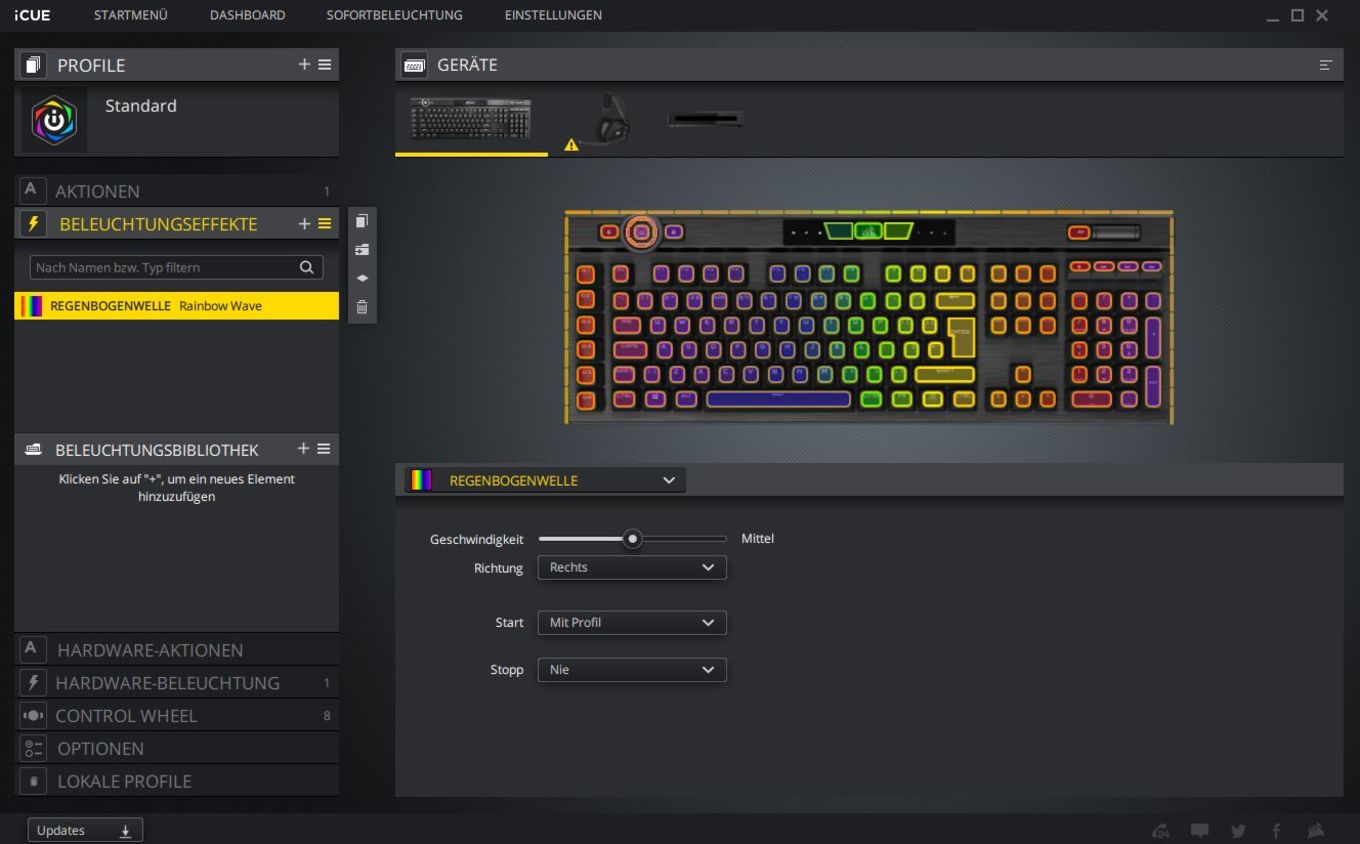Click the iCUE logo
The width and height of the screenshot is (1360, 844).
(x=32, y=15)
